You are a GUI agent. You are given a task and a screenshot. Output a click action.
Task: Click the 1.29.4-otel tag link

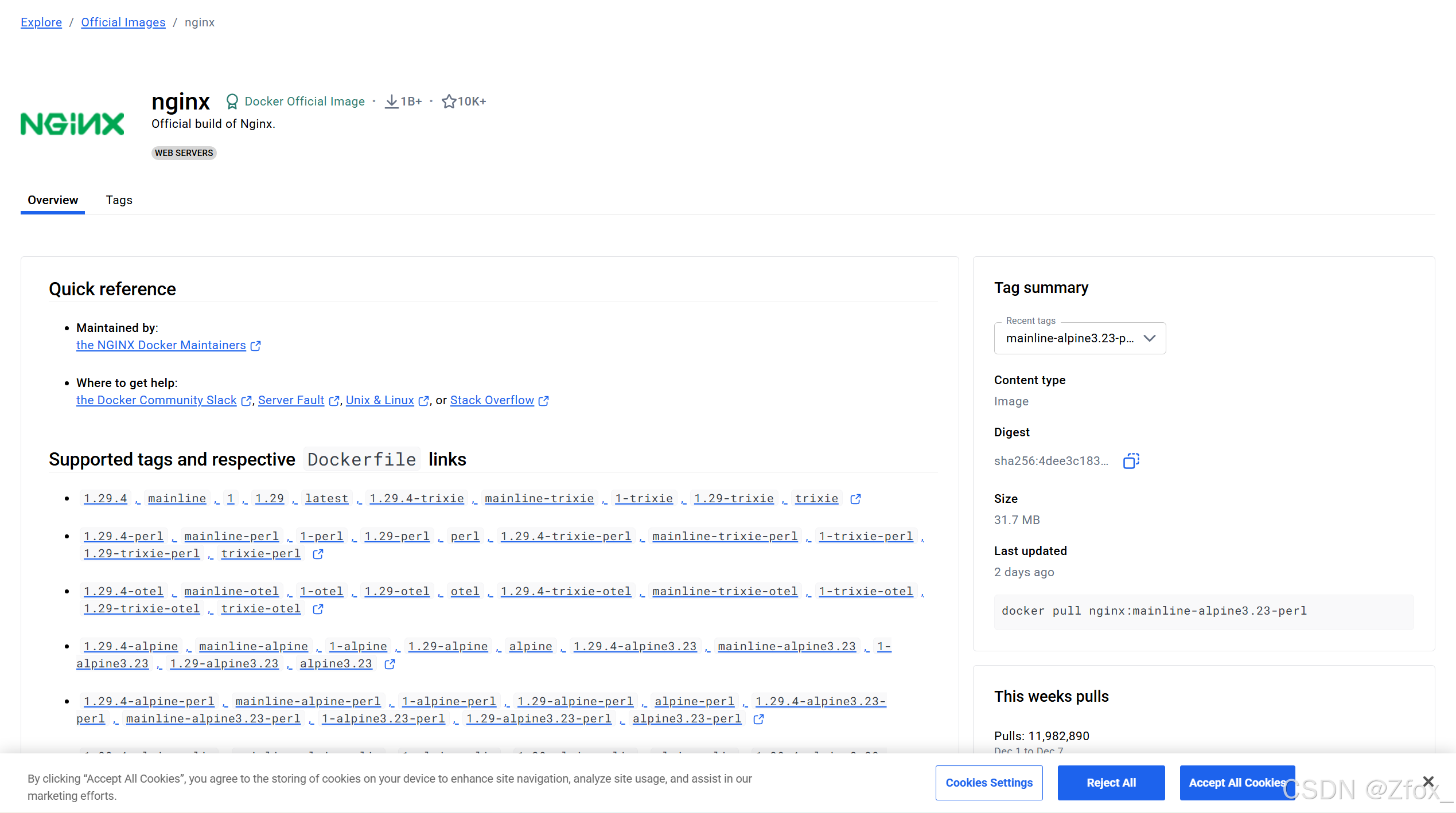(124, 592)
